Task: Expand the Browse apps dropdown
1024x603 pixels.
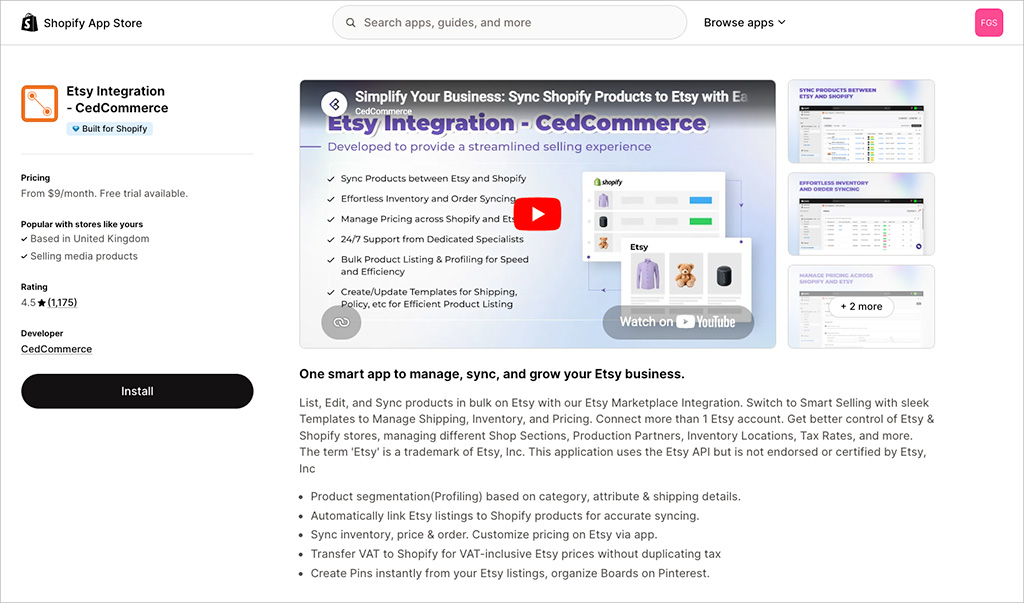Action: click(744, 23)
